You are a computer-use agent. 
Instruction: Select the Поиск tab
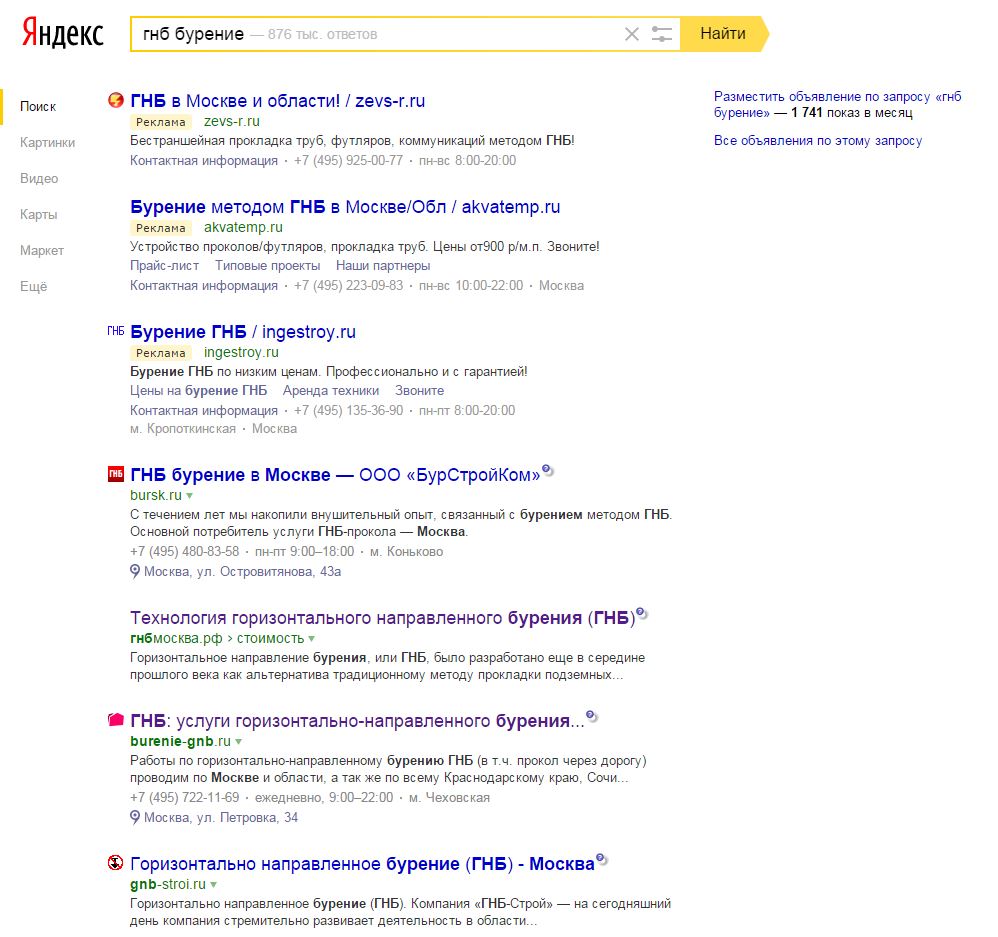[38, 106]
